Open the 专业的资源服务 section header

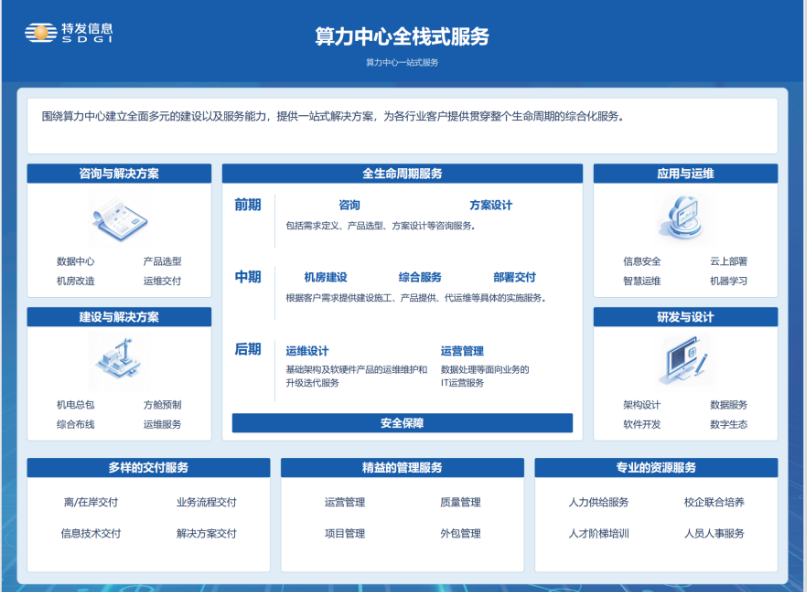click(x=656, y=467)
